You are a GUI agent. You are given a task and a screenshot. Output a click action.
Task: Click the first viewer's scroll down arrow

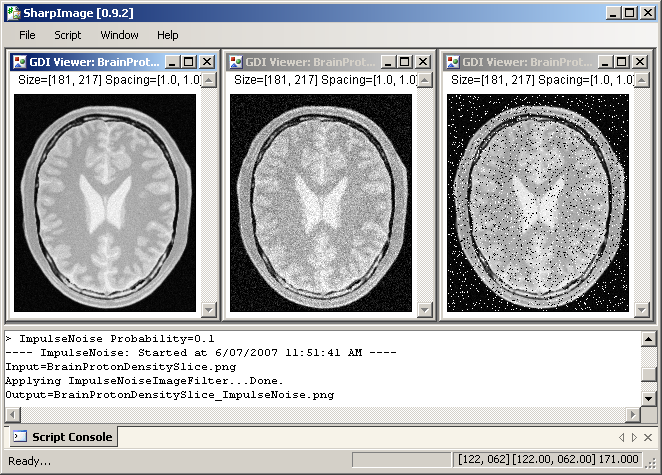coord(209,310)
